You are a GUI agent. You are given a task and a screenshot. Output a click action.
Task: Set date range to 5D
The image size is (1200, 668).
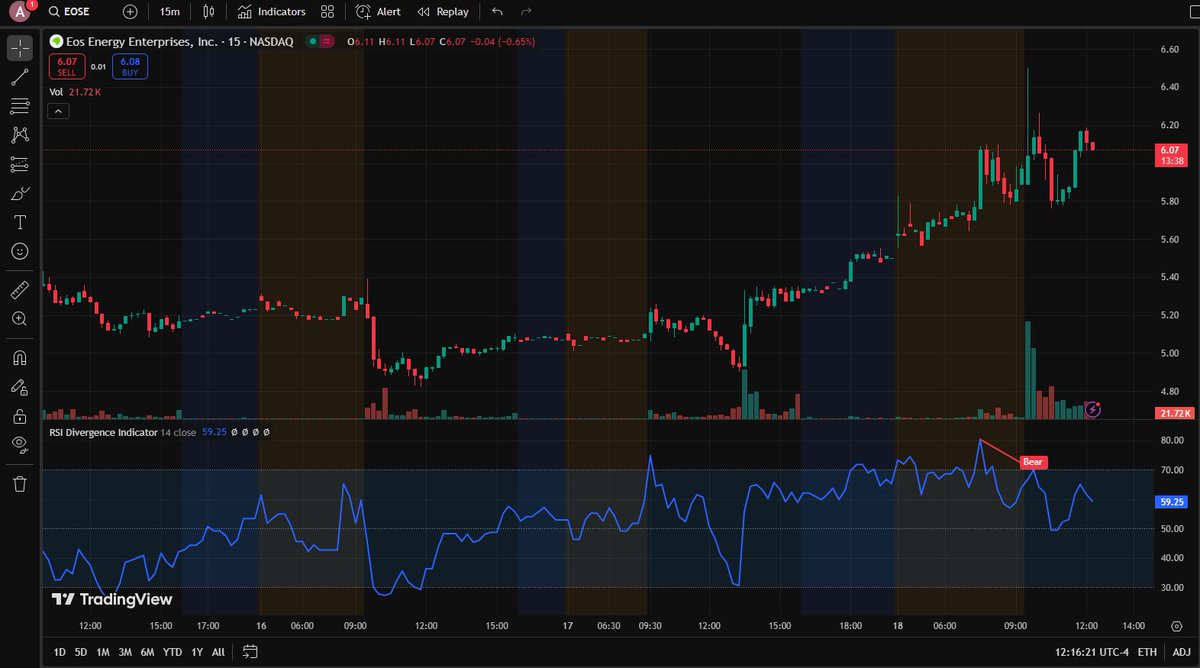pyautogui.click(x=81, y=652)
